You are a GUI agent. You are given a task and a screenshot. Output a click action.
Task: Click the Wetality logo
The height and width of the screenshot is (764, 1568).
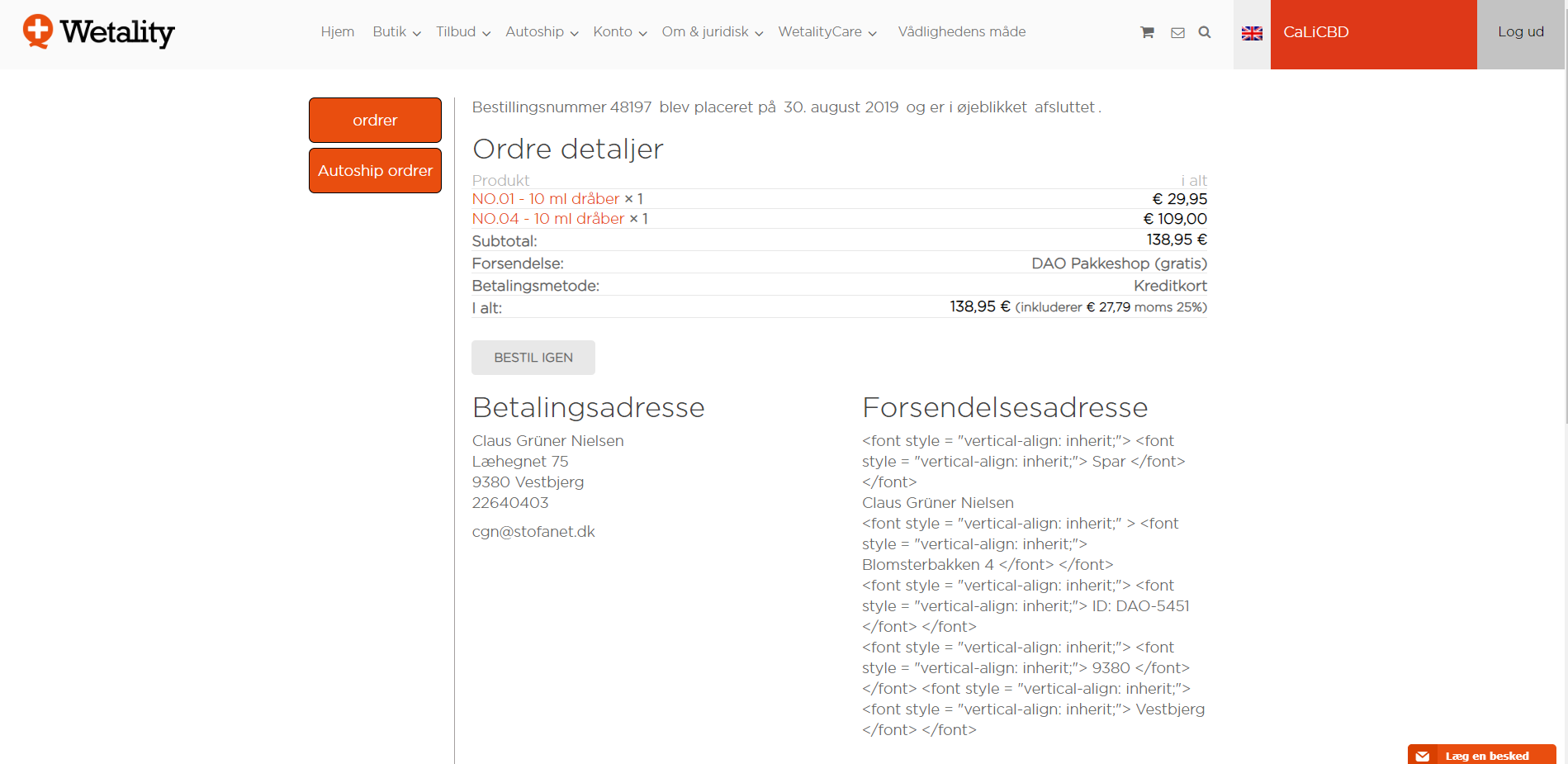[x=99, y=32]
